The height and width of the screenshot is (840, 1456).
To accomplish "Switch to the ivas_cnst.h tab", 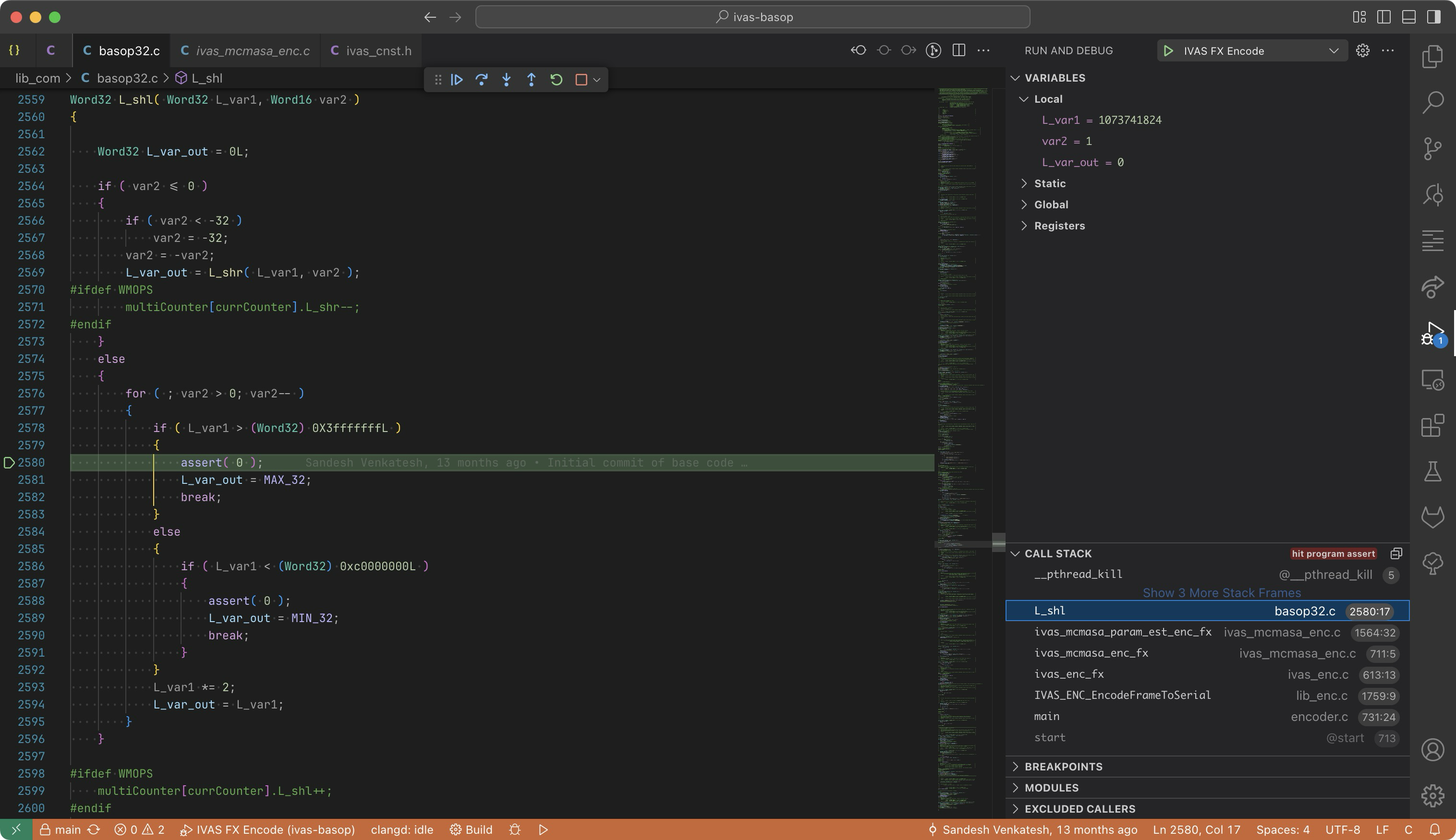I will click(378, 51).
